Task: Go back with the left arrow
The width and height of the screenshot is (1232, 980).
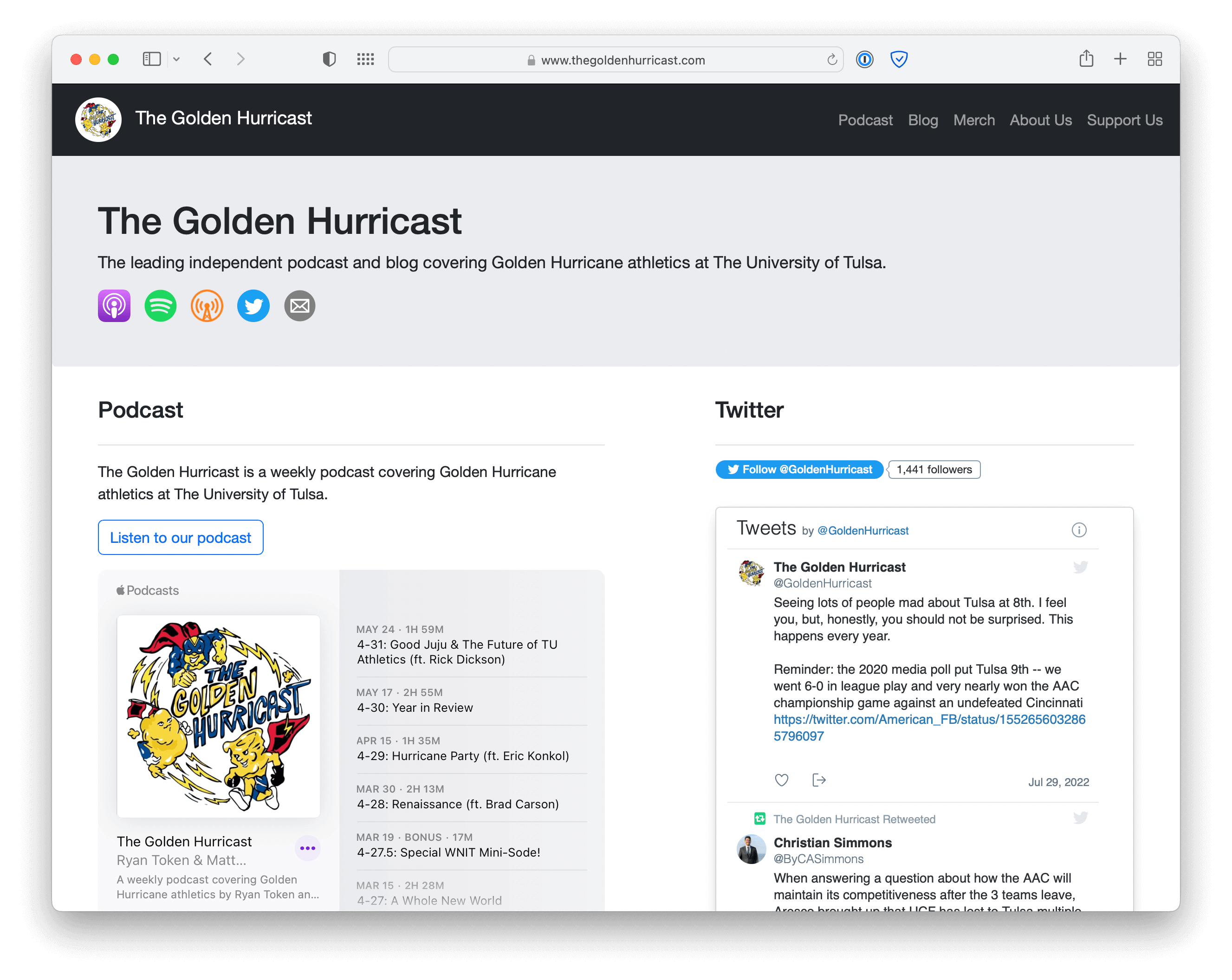Action: [208, 59]
